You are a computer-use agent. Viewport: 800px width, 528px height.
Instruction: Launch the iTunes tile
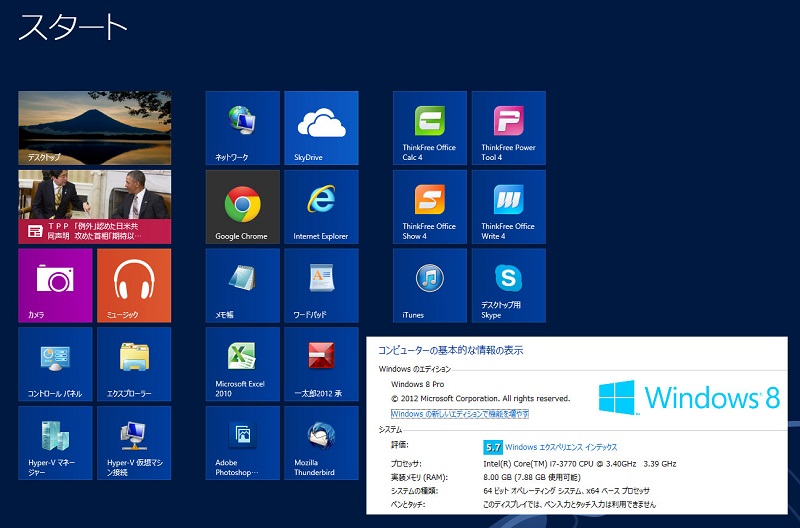[x=430, y=286]
